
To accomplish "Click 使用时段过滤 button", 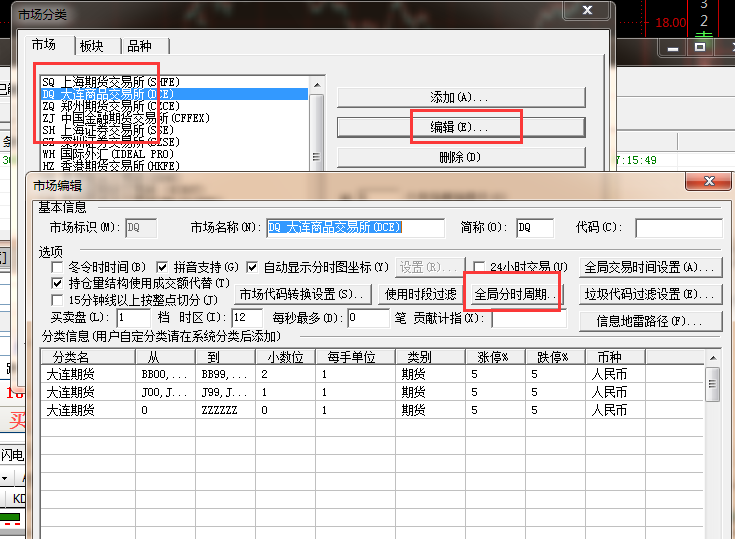I will pyautogui.click(x=420, y=294).
